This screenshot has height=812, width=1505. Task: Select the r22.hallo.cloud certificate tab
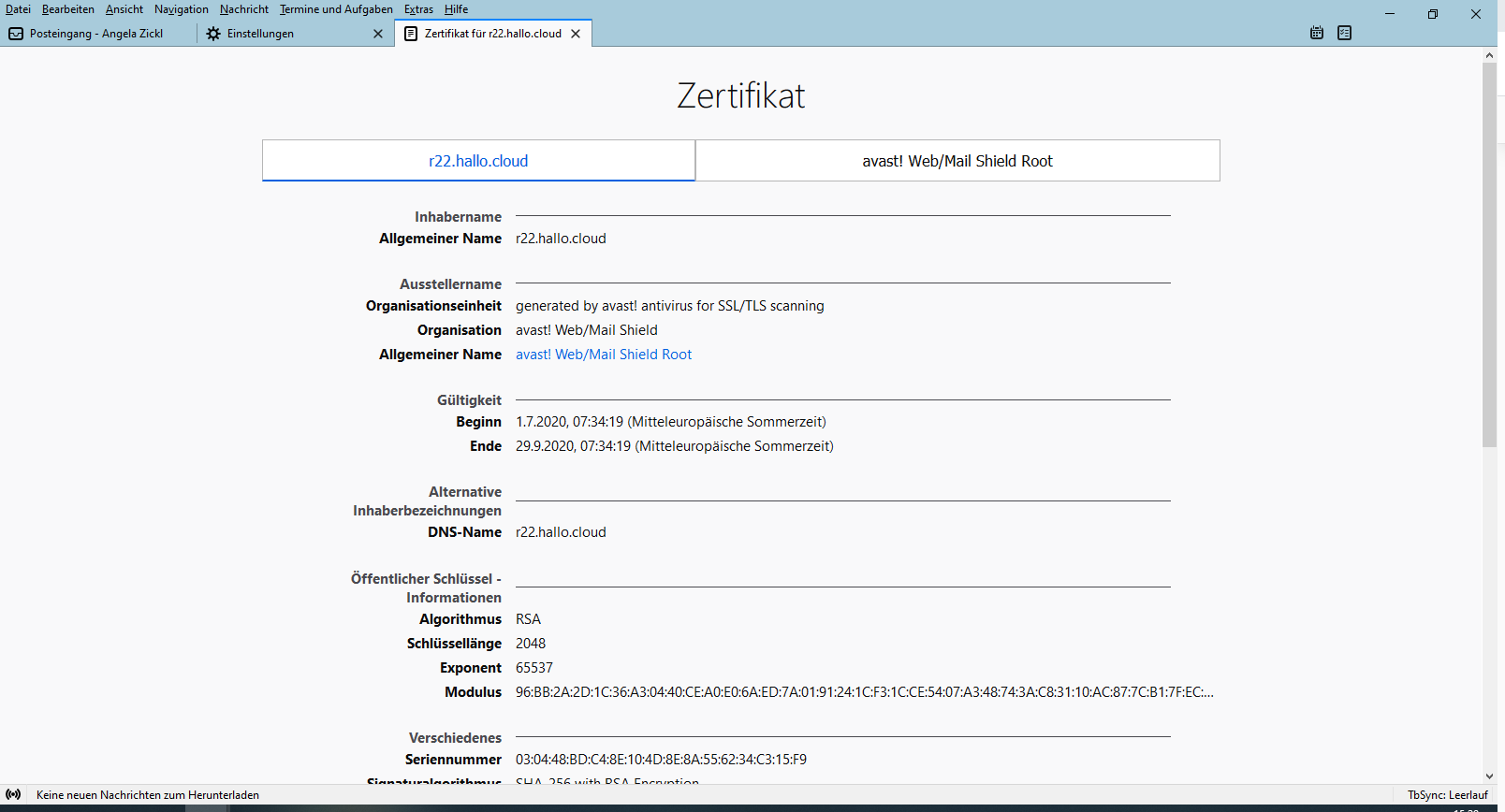tap(478, 161)
